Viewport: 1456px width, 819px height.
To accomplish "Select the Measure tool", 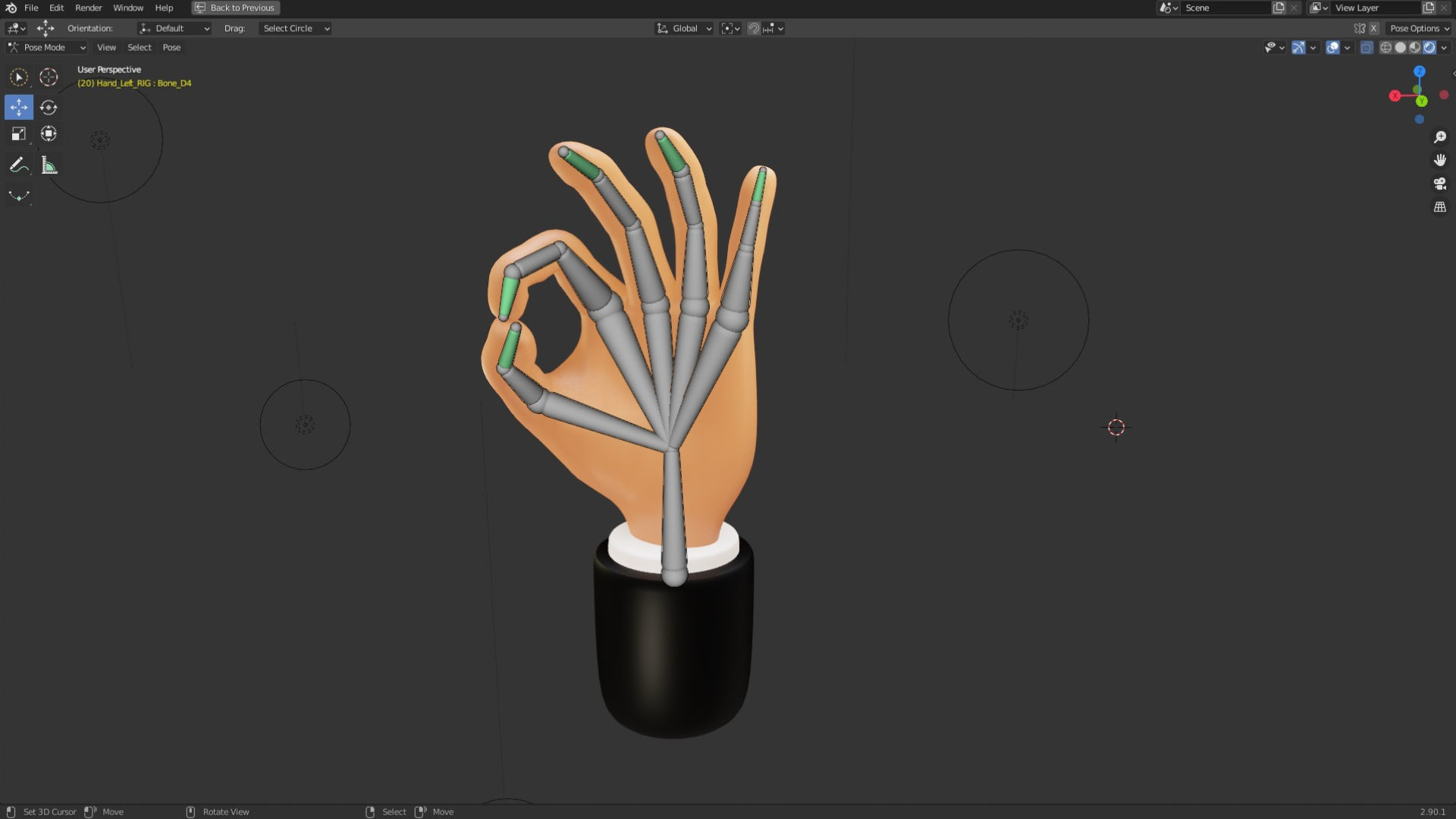I will [x=49, y=165].
